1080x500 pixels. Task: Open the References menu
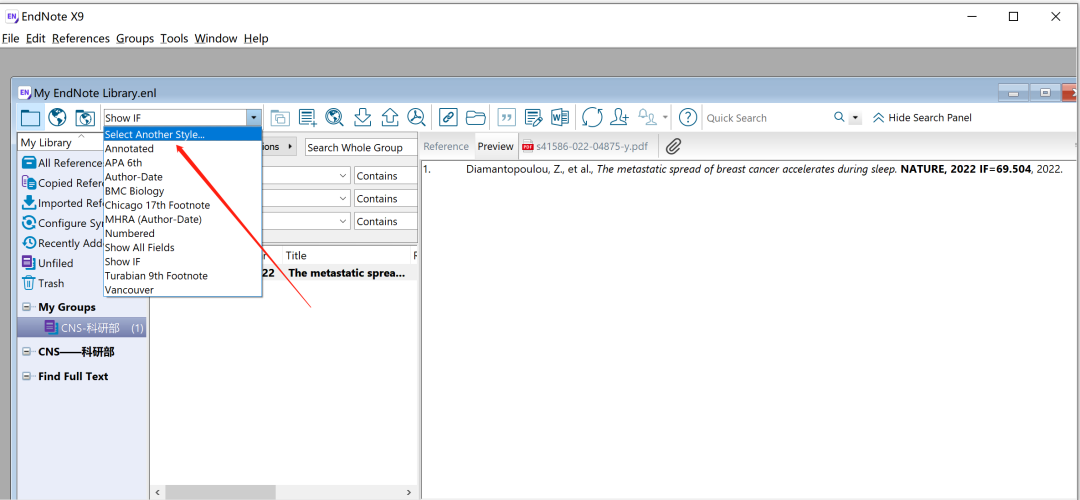(x=81, y=39)
